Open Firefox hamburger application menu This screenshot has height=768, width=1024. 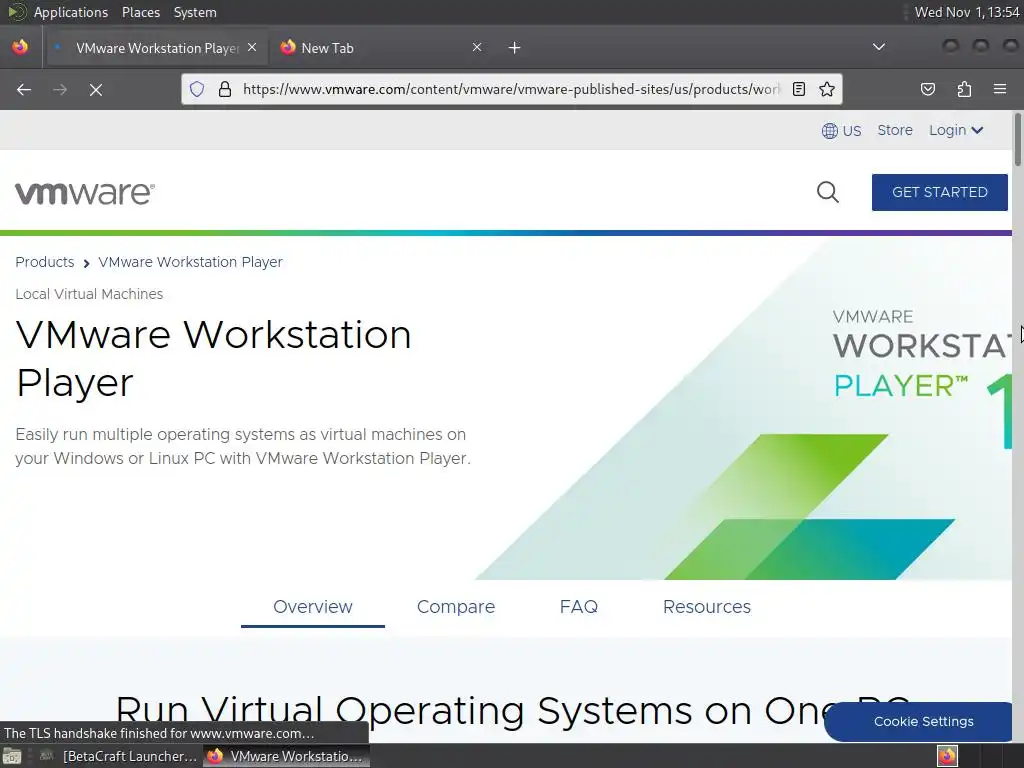pyautogui.click(x=1000, y=89)
